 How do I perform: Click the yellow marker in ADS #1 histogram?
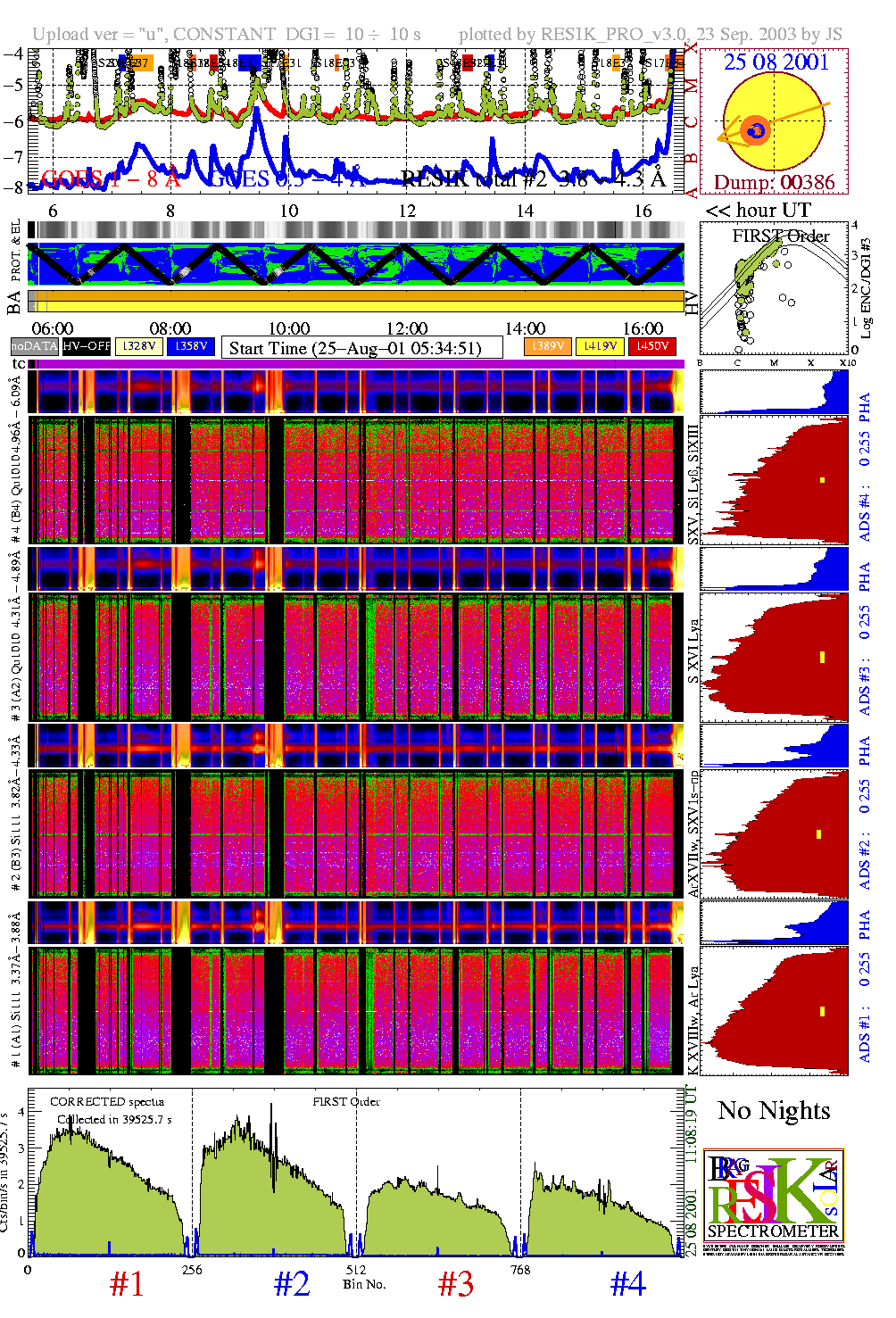coord(822,1011)
